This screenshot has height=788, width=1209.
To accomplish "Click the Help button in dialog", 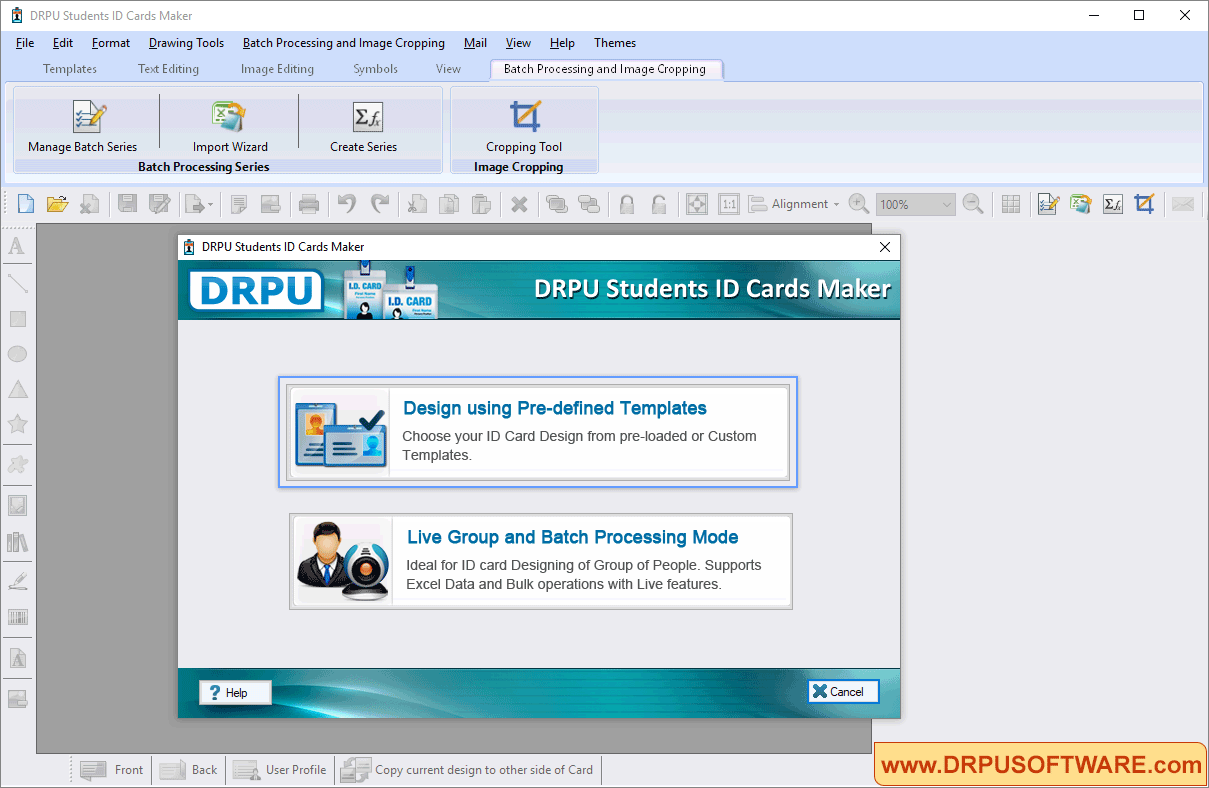I will tap(235, 692).
